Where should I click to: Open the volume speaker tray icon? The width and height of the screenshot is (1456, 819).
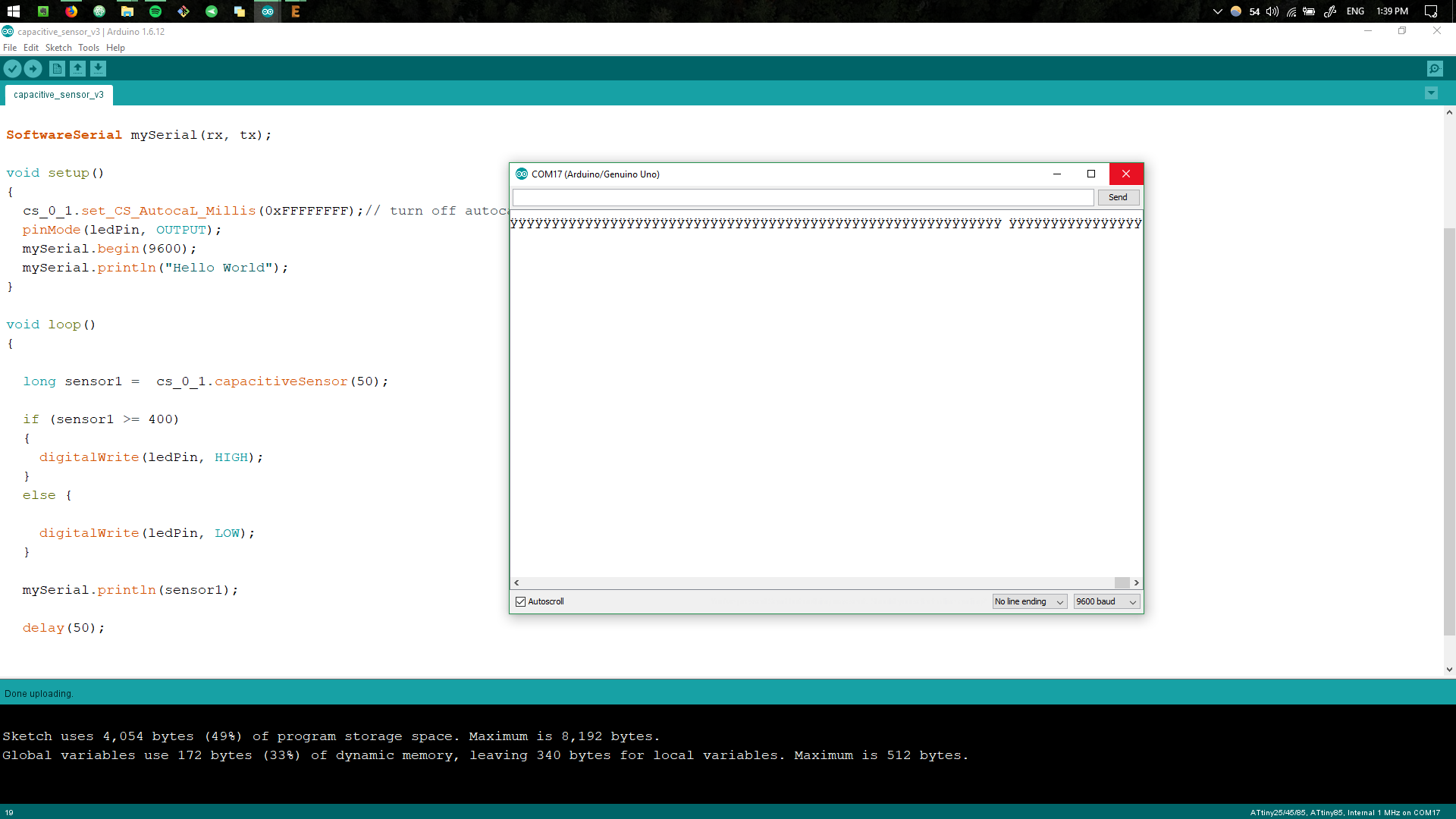[x=1272, y=11]
